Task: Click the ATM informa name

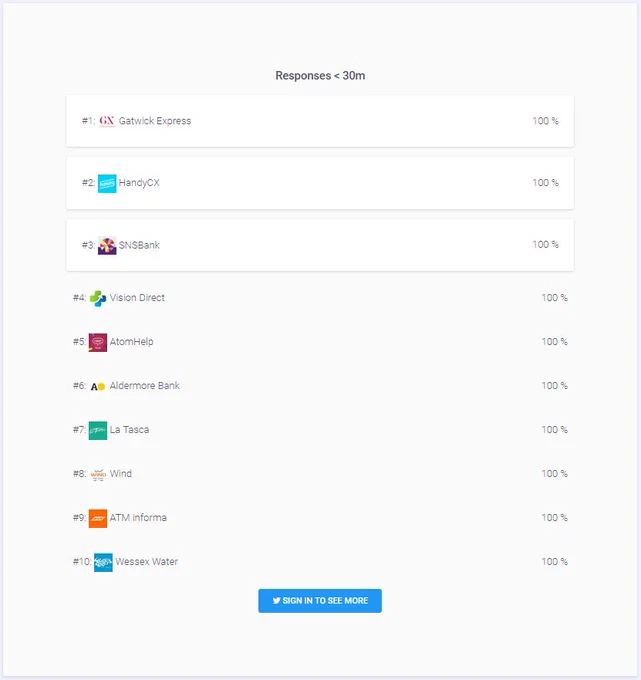Action: 138,518
